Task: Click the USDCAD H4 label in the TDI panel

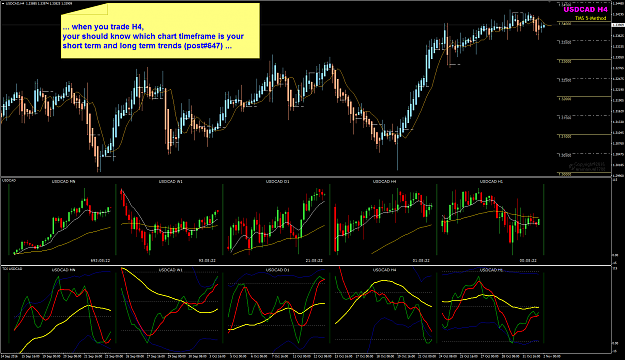Action: [384, 270]
